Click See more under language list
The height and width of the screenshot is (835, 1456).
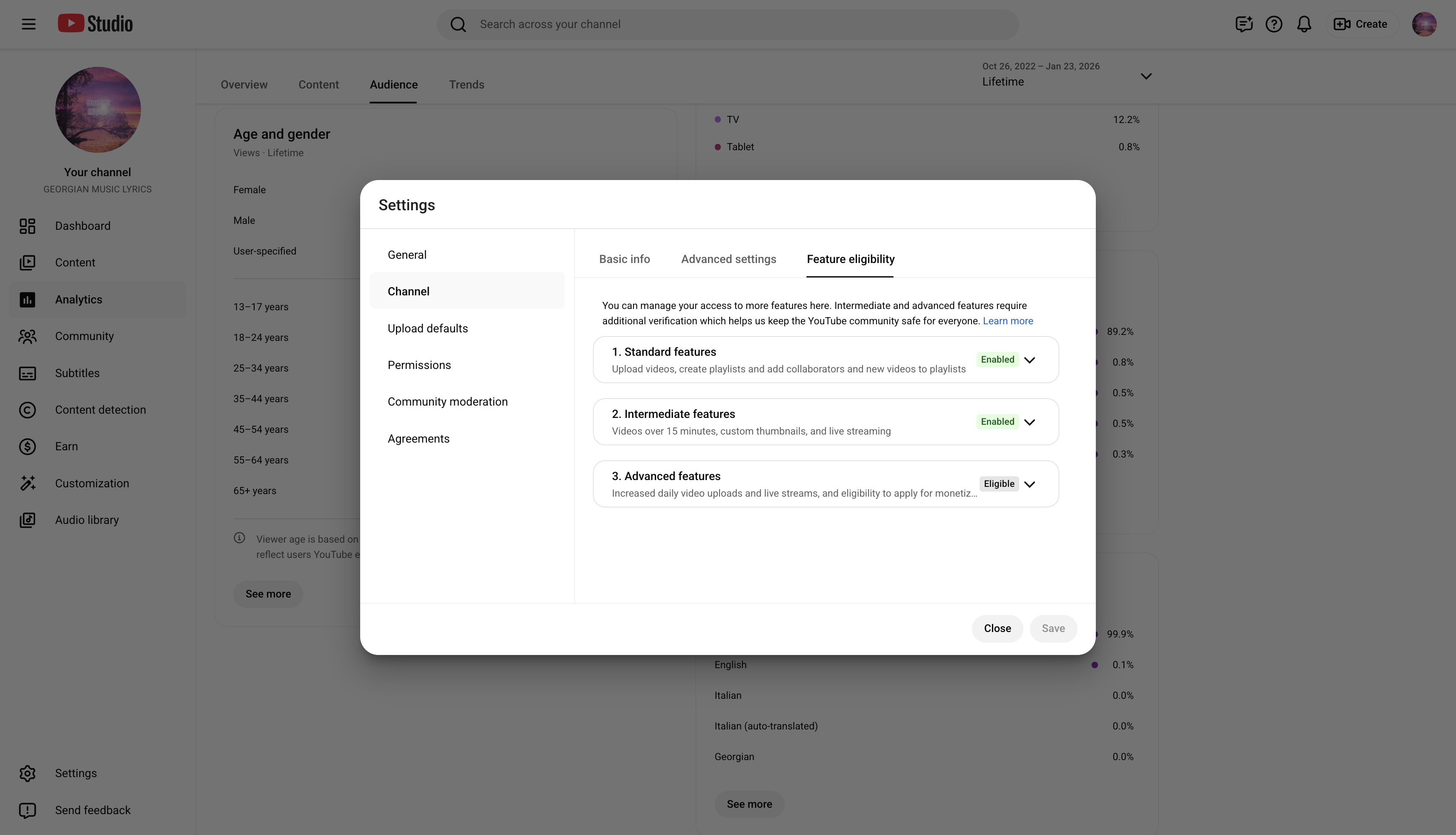click(749, 804)
